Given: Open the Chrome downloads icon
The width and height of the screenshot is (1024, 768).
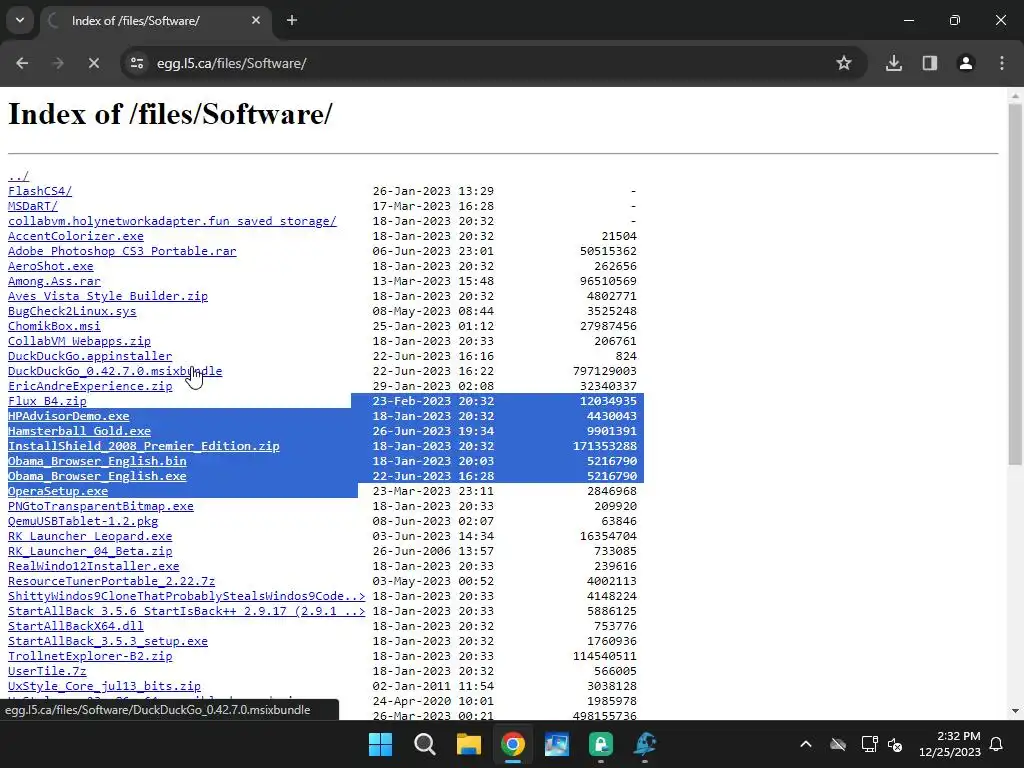Looking at the screenshot, I should 894,63.
